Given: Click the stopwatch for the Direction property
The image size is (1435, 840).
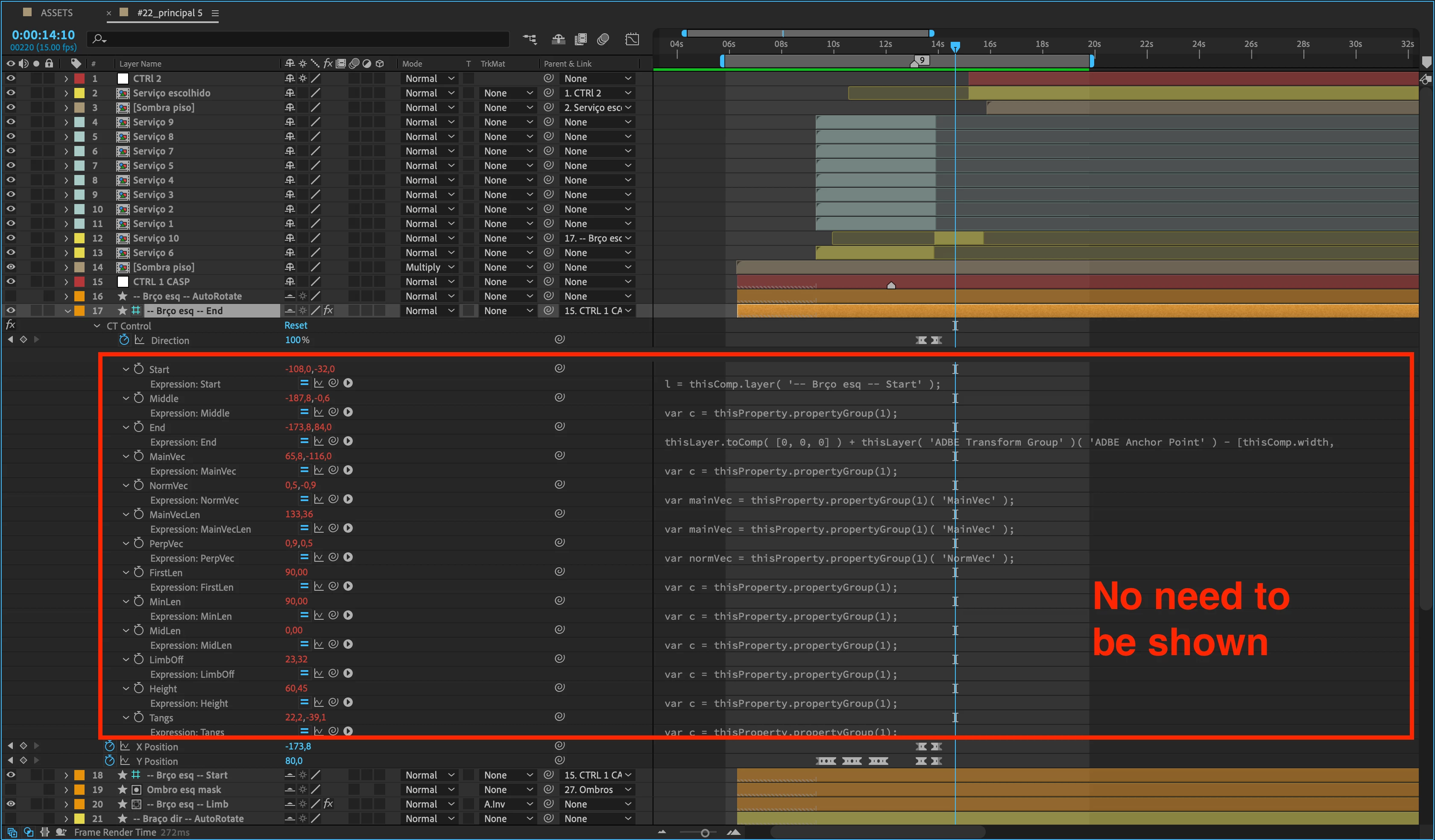Looking at the screenshot, I should pyautogui.click(x=123, y=340).
